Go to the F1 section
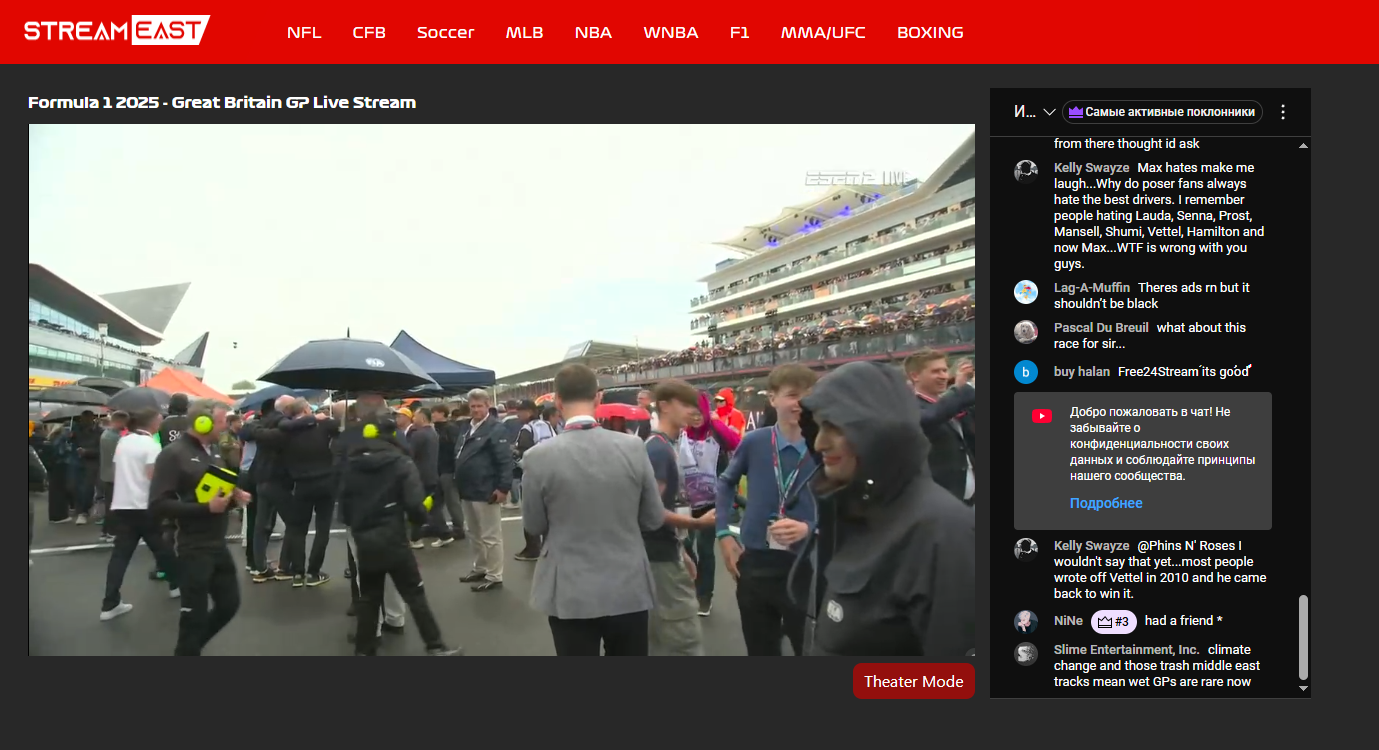This screenshot has width=1379, height=750. click(739, 32)
